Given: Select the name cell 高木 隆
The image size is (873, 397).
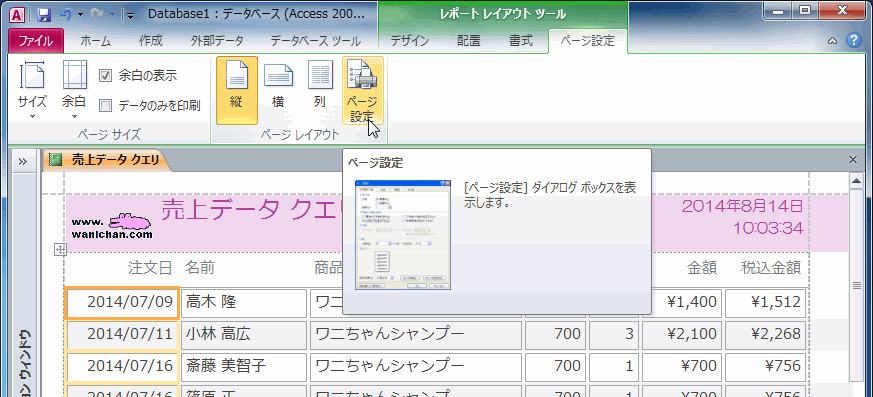Looking at the screenshot, I should pos(244,303).
